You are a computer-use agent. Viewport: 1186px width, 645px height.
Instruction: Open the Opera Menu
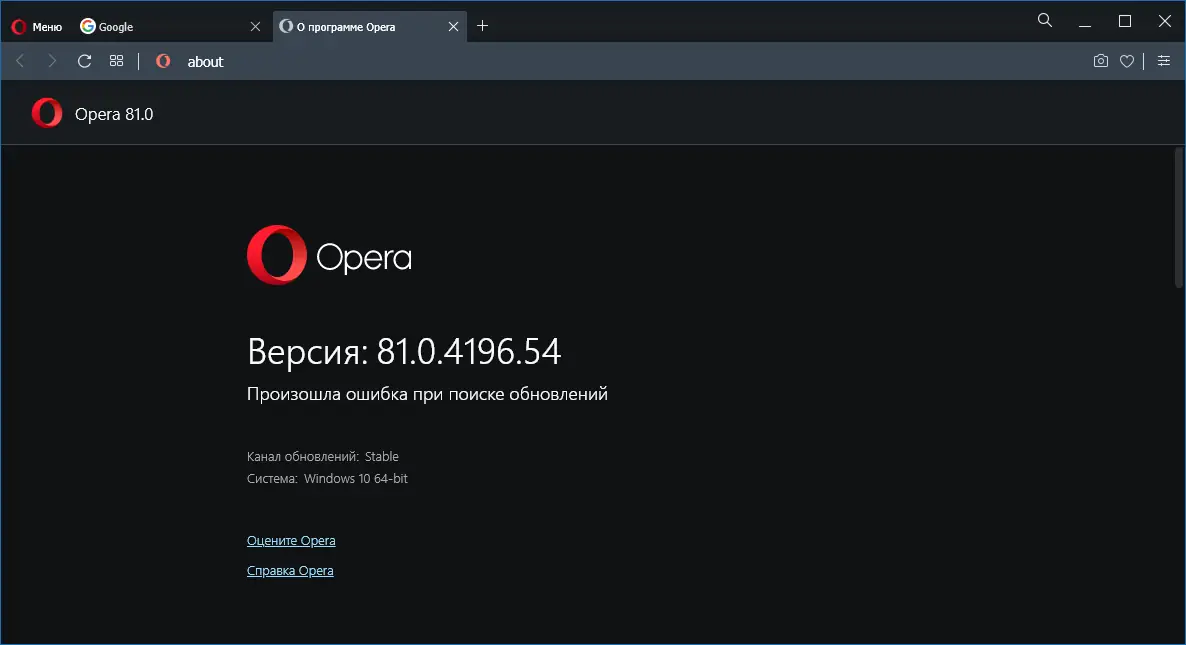click(36, 26)
